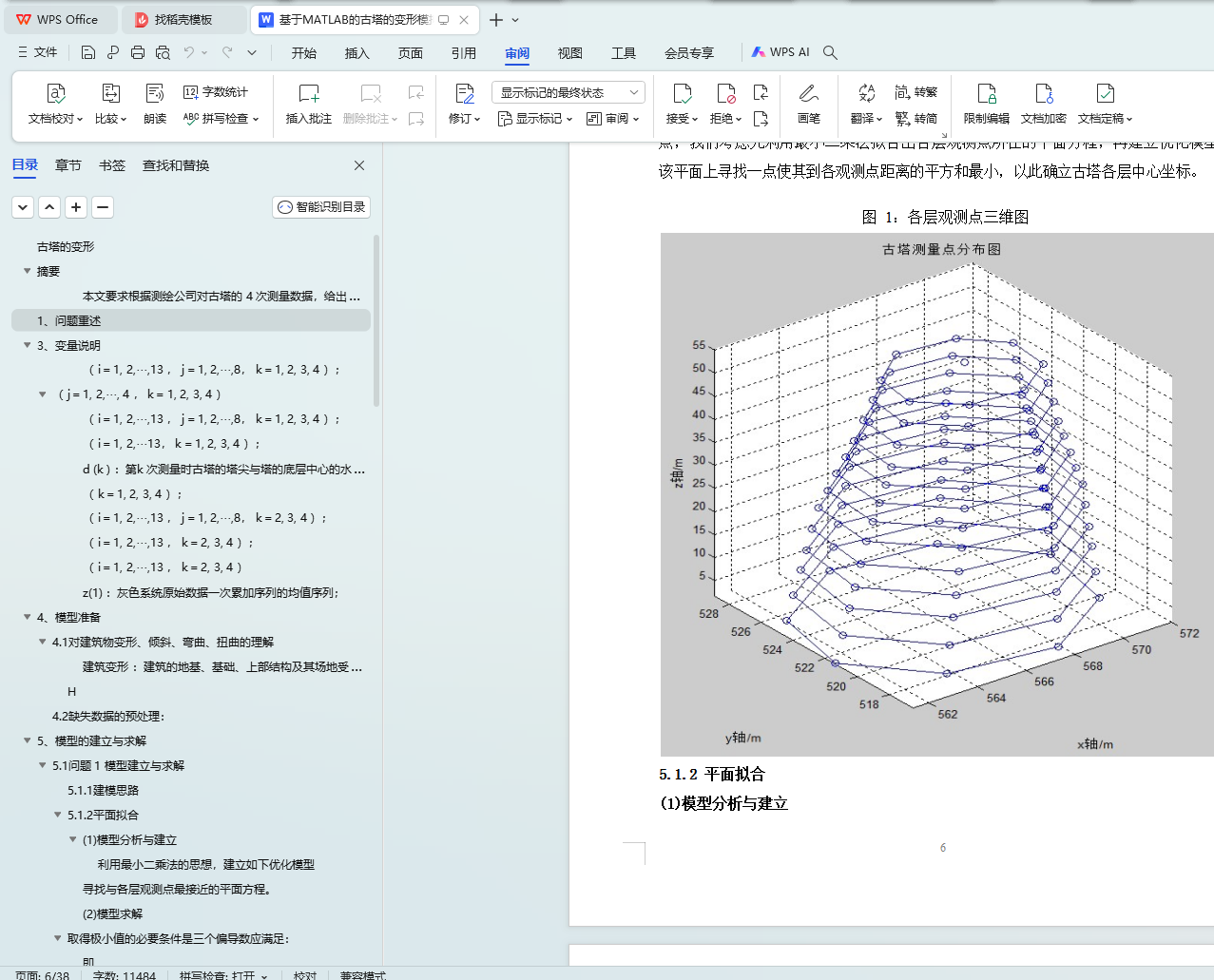
Task: Click the 古塔测量点分布图 figure
Action: 937,494
